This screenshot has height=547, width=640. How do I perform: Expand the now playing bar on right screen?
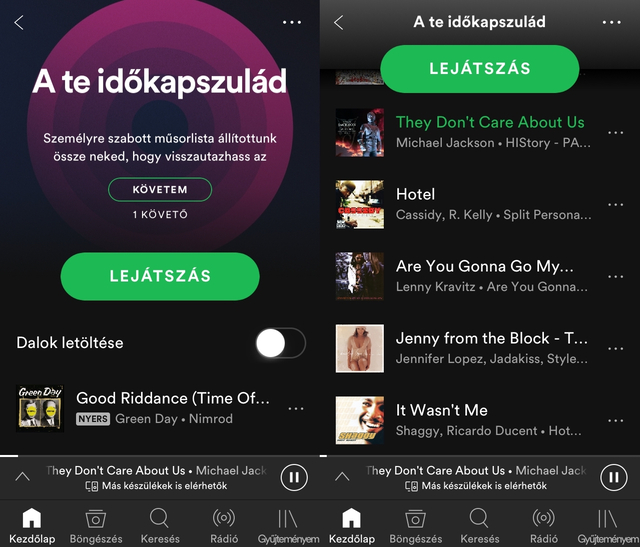pyautogui.click(x=342, y=476)
